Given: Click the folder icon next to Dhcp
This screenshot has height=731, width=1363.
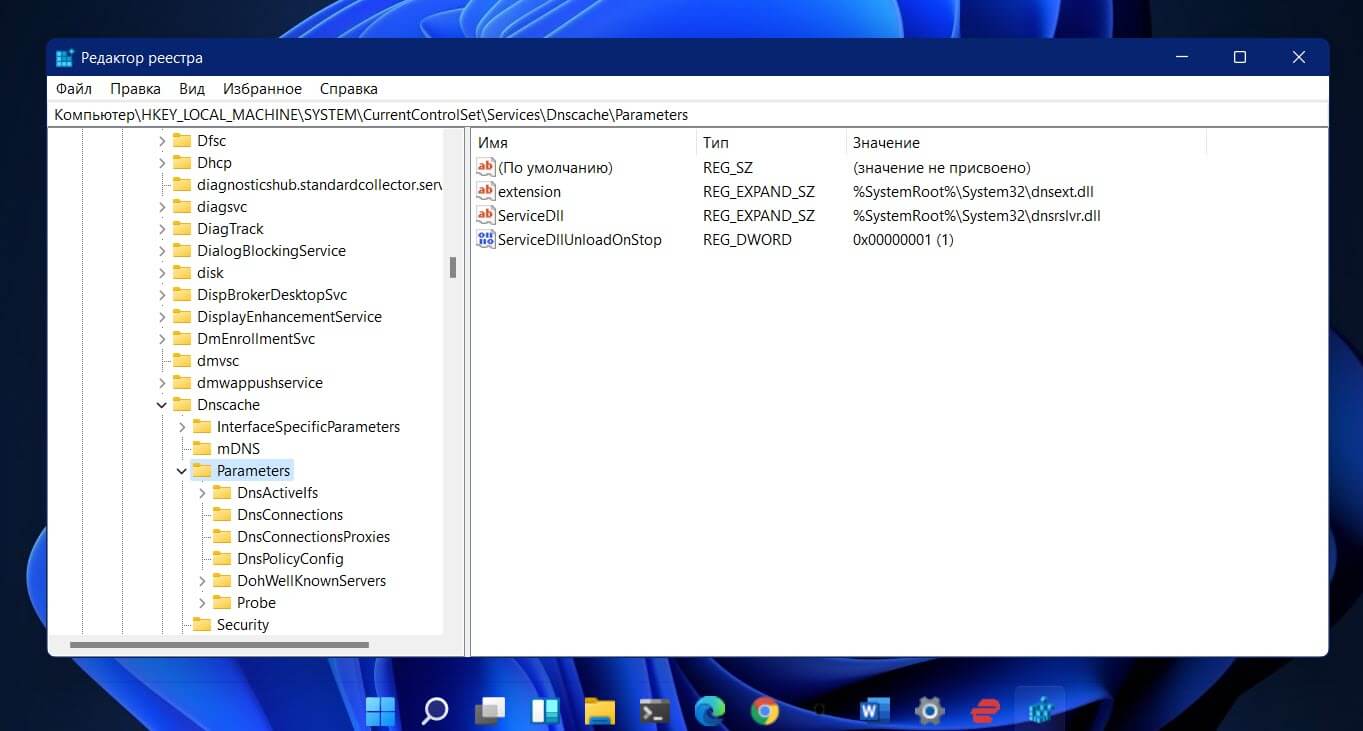Looking at the screenshot, I should pyautogui.click(x=181, y=163).
